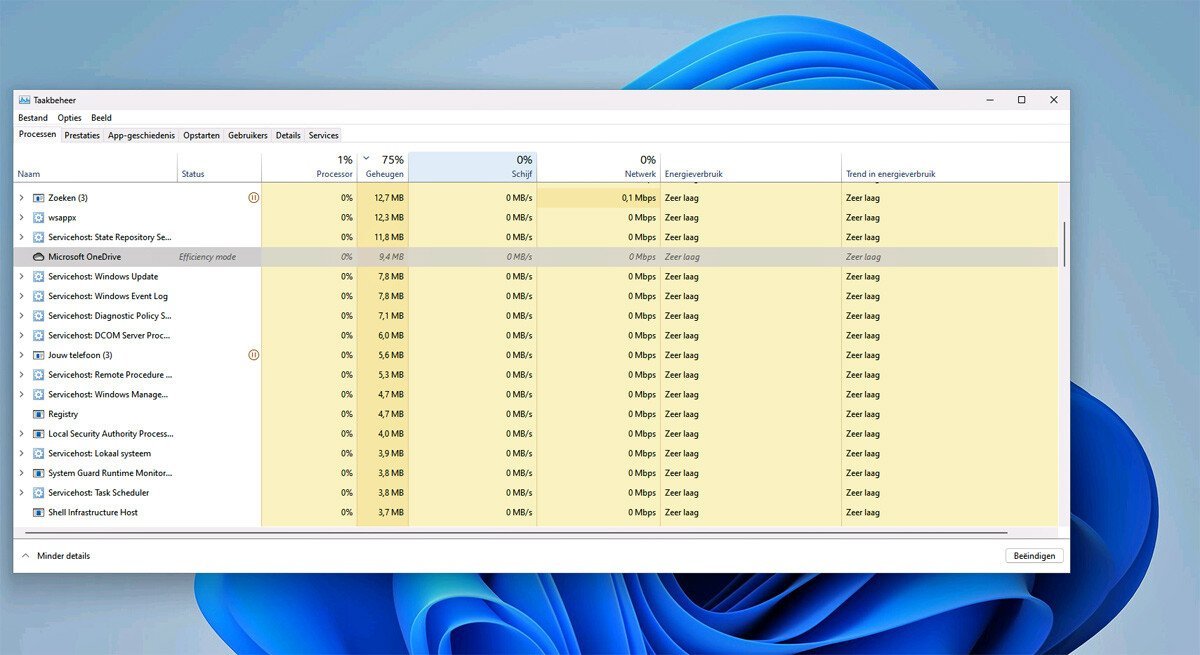Screen dimensions: 1200x655
Task: Sort by Trend in energieverbruik header
Action: 949,167
